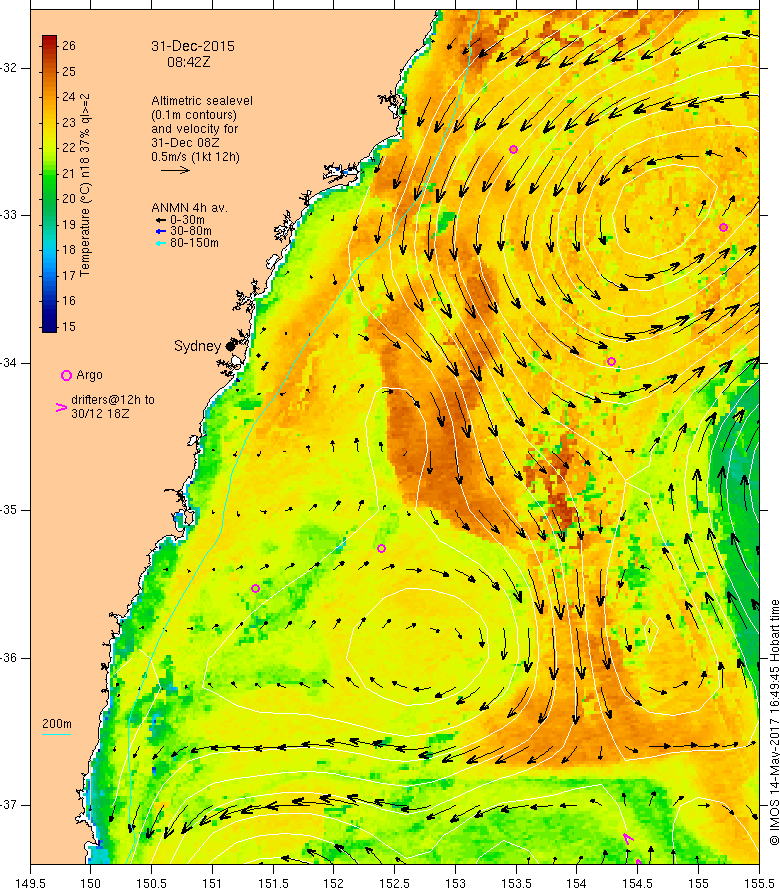Click the latitude axis label -36
The width and height of the screenshot is (780, 890).
pos(9,658)
